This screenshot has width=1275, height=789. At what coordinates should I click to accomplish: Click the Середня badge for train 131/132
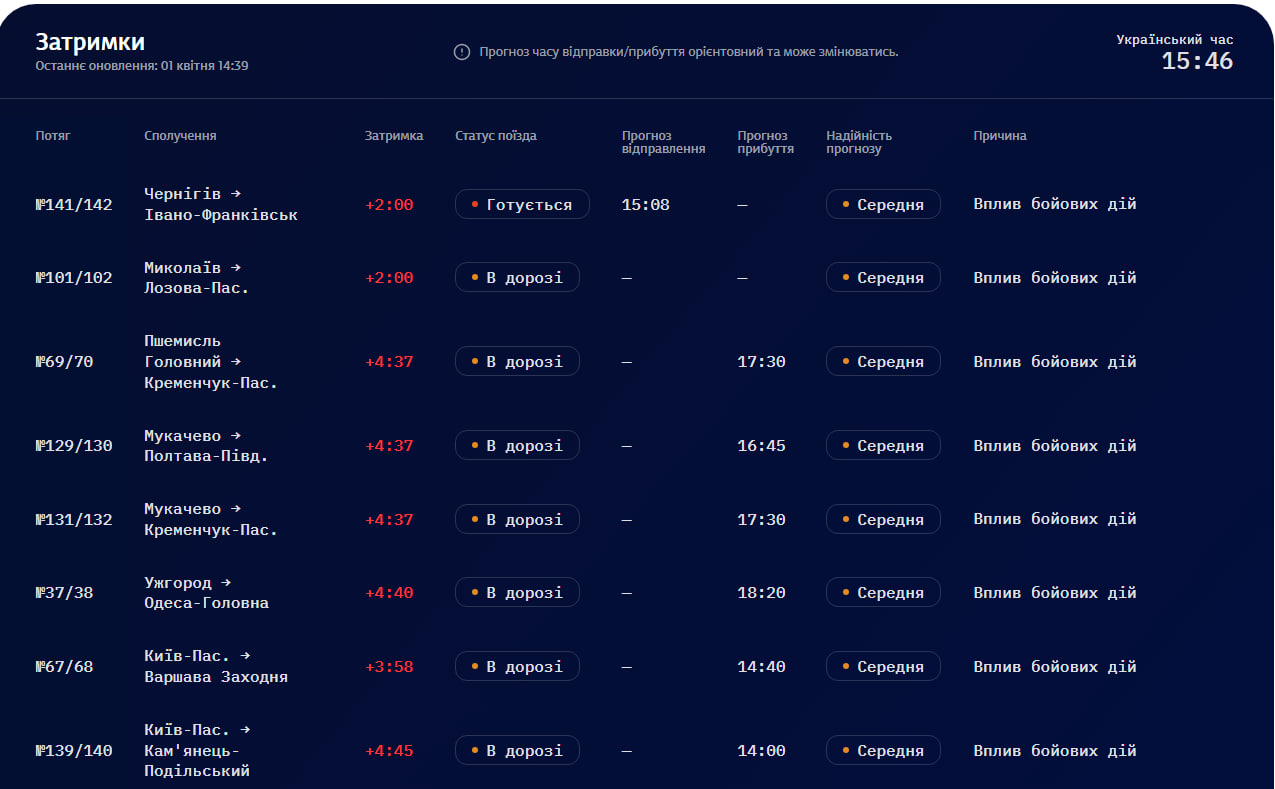883,520
